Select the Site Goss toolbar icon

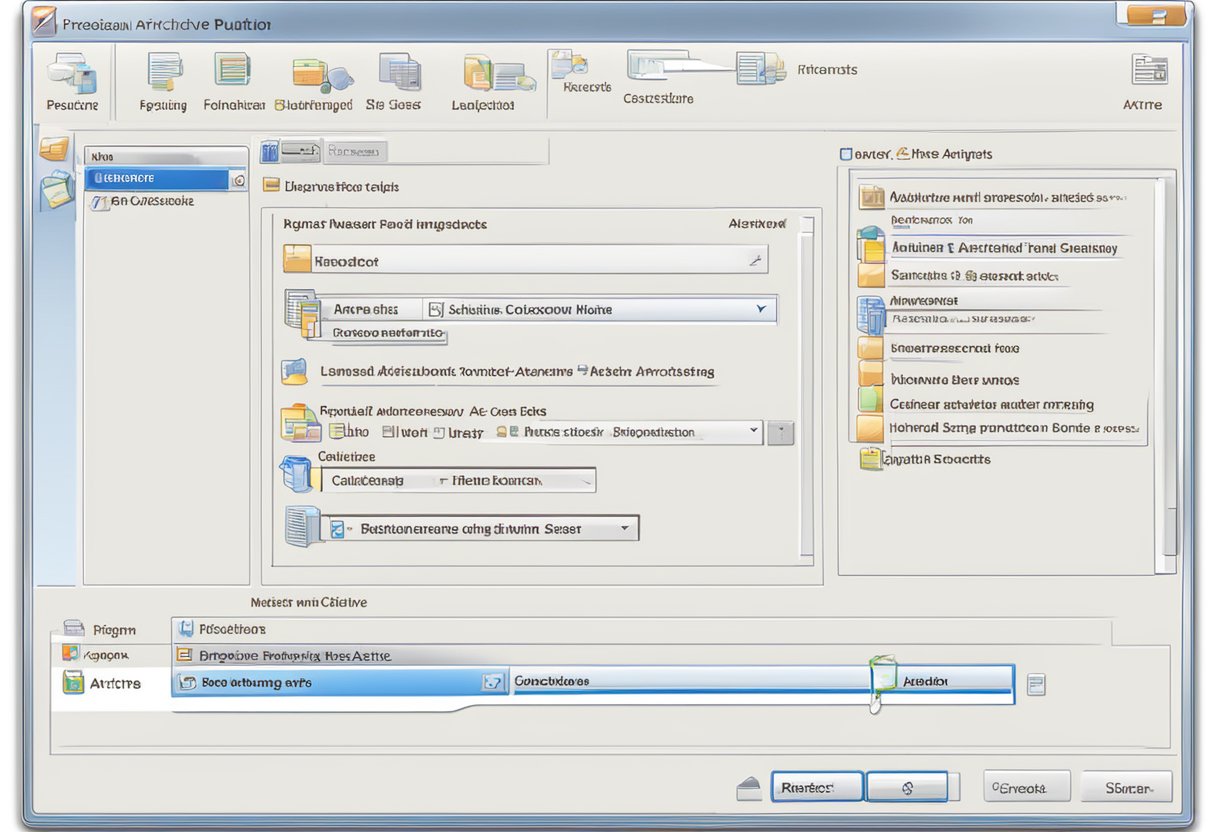click(394, 80)
